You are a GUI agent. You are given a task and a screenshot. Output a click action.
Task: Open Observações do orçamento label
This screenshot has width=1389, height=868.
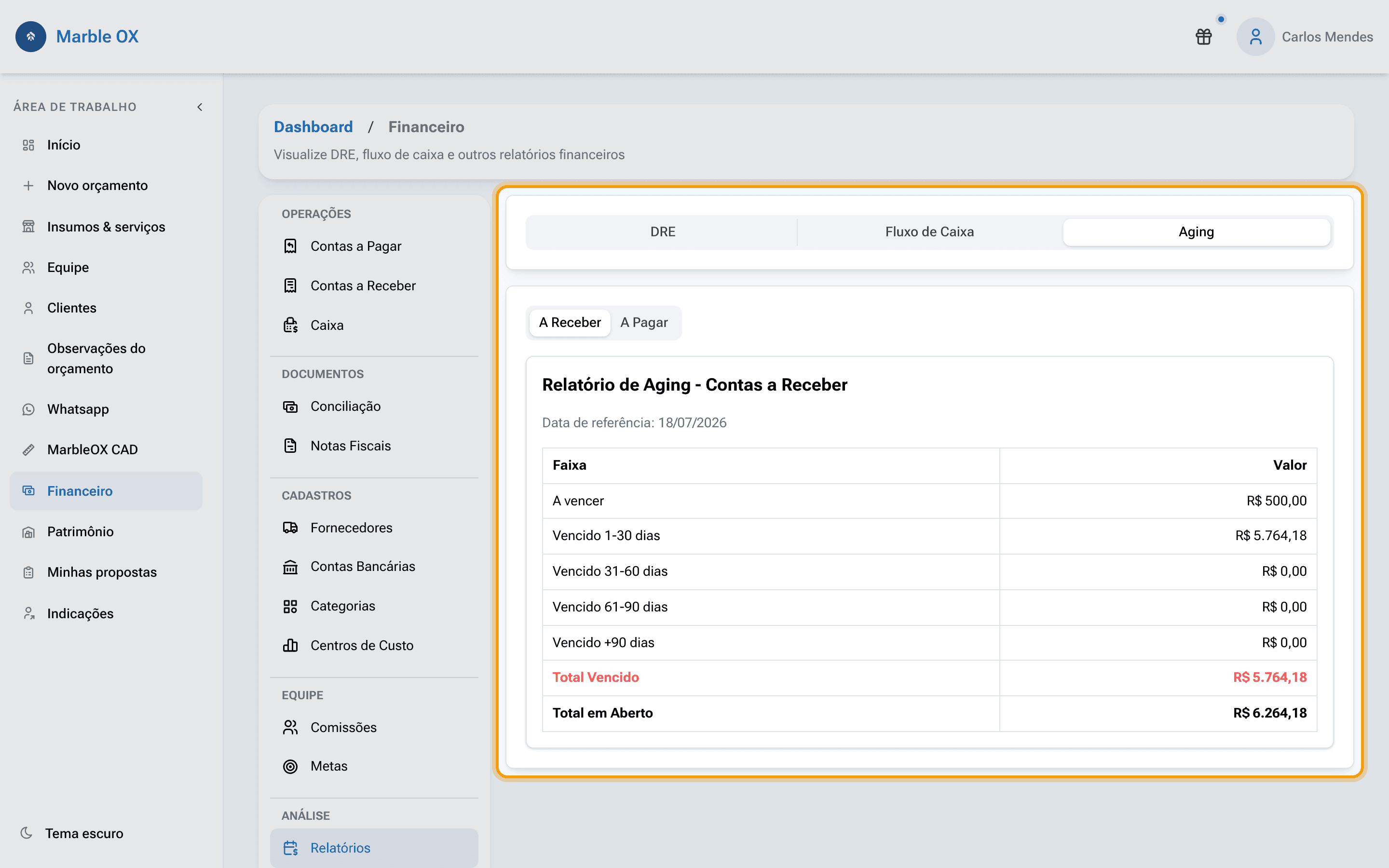coord(96,358)
